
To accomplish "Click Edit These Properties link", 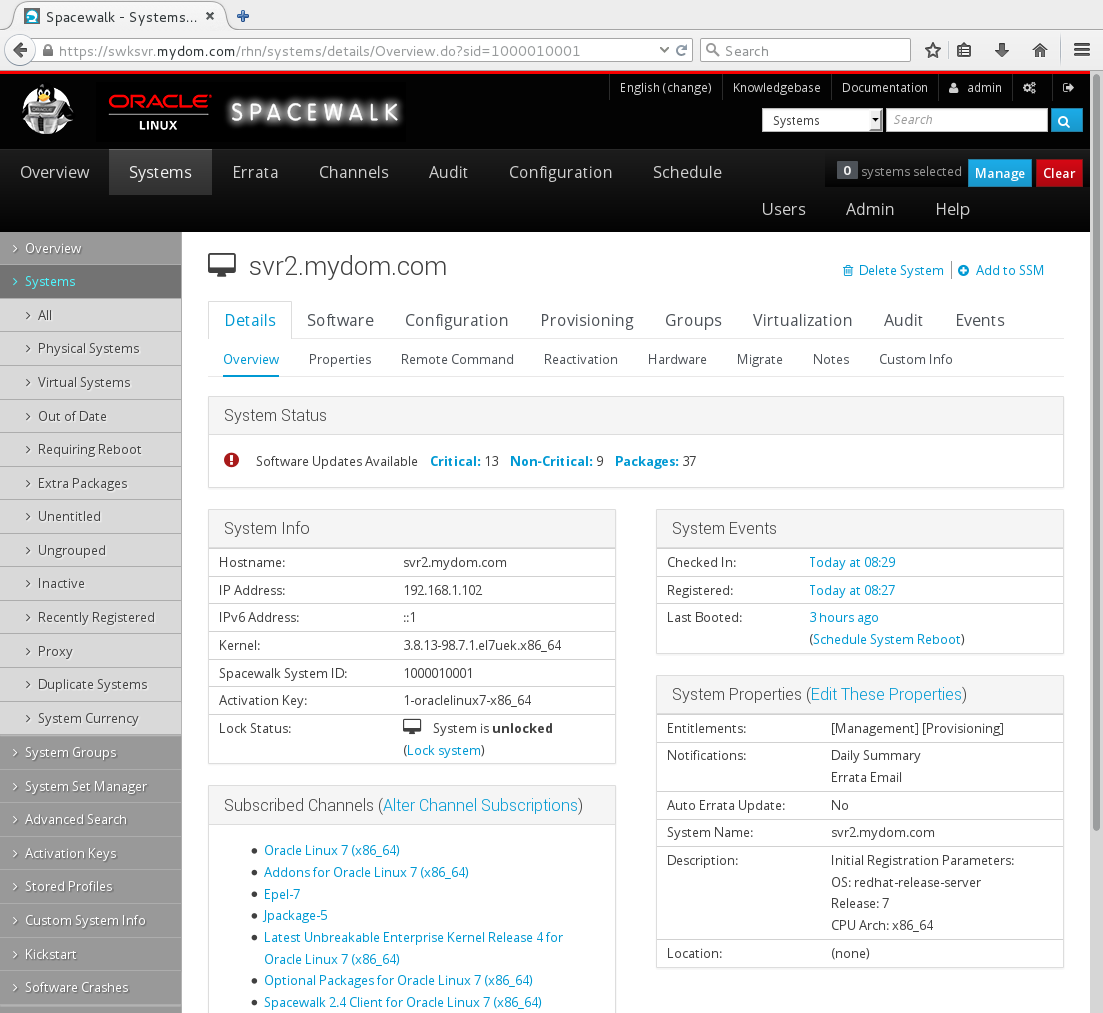I will coord(886,694).
